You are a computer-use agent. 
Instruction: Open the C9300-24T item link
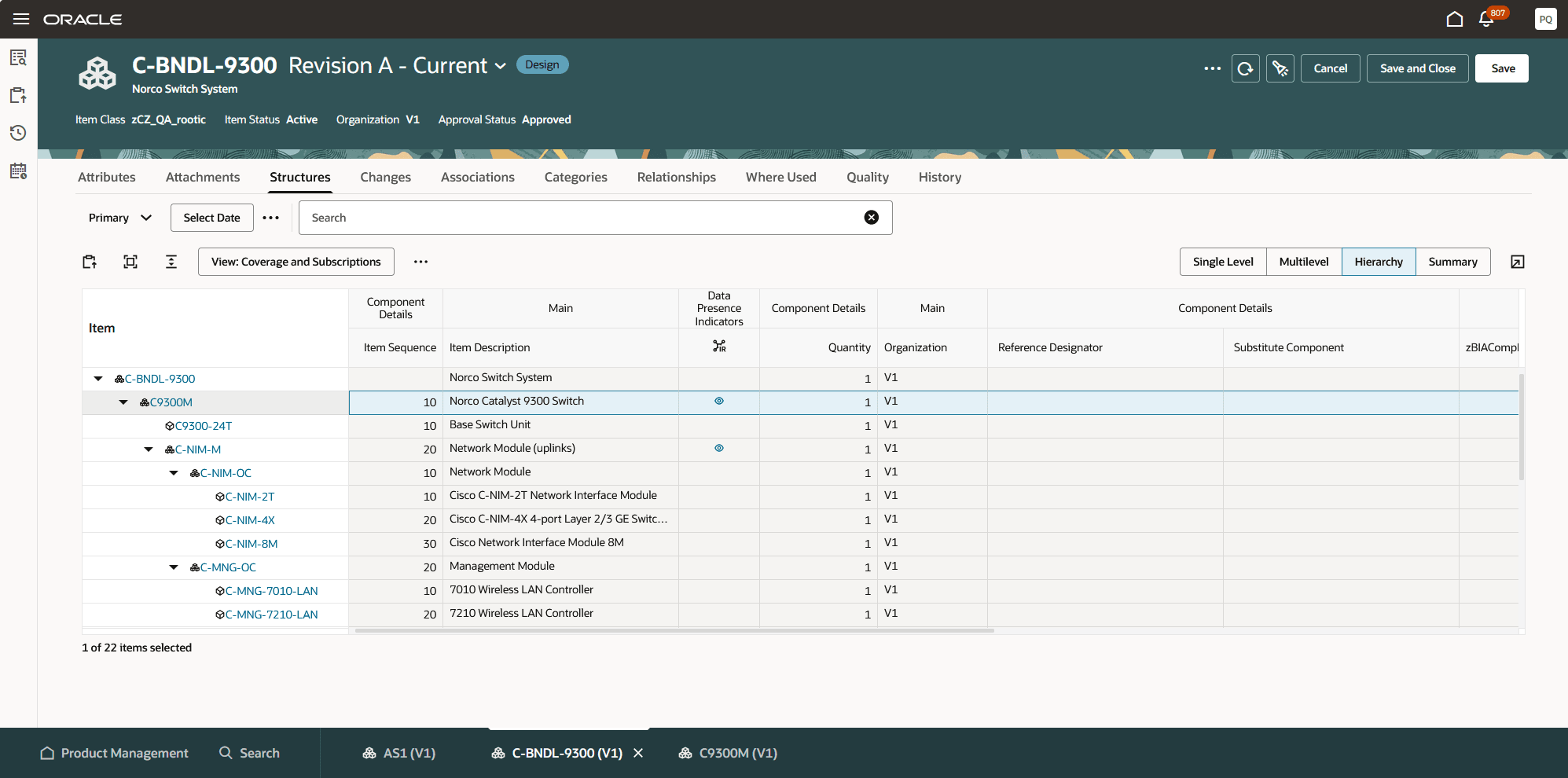204,426
